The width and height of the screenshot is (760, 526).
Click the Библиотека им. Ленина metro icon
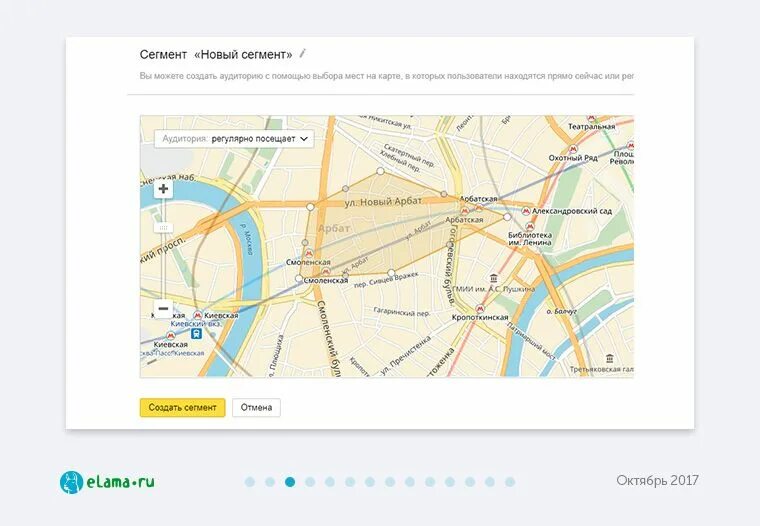click(x=530, y=227)
